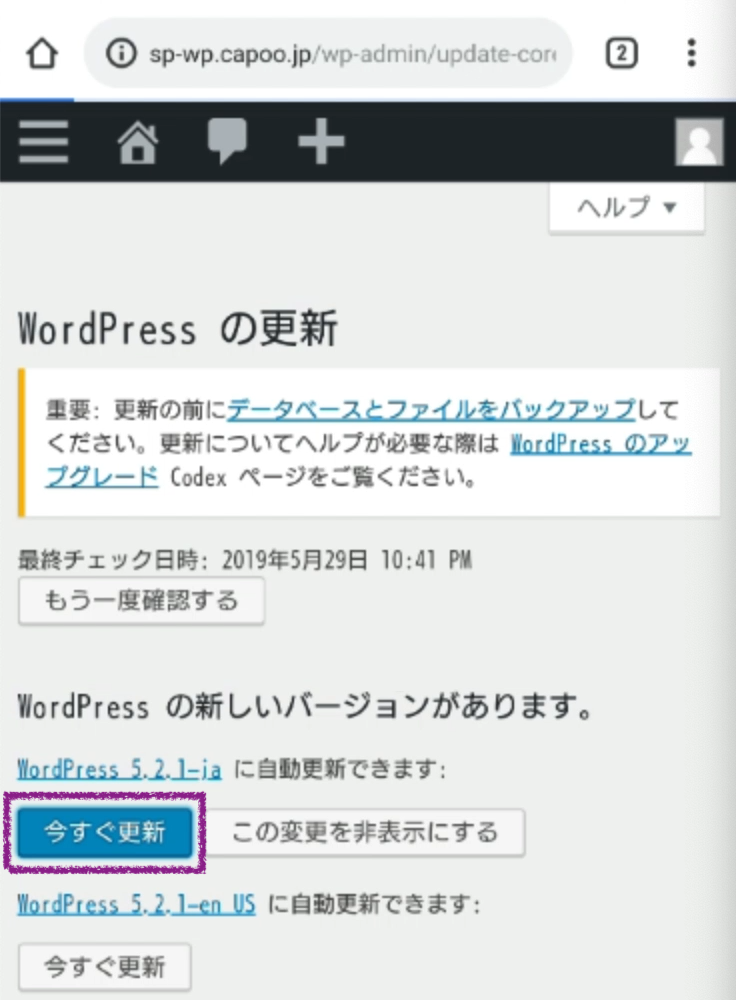The image size is (736, 1000).
Task: Open the browser tab switcher showing 2
Action: (x=621, y=54)
